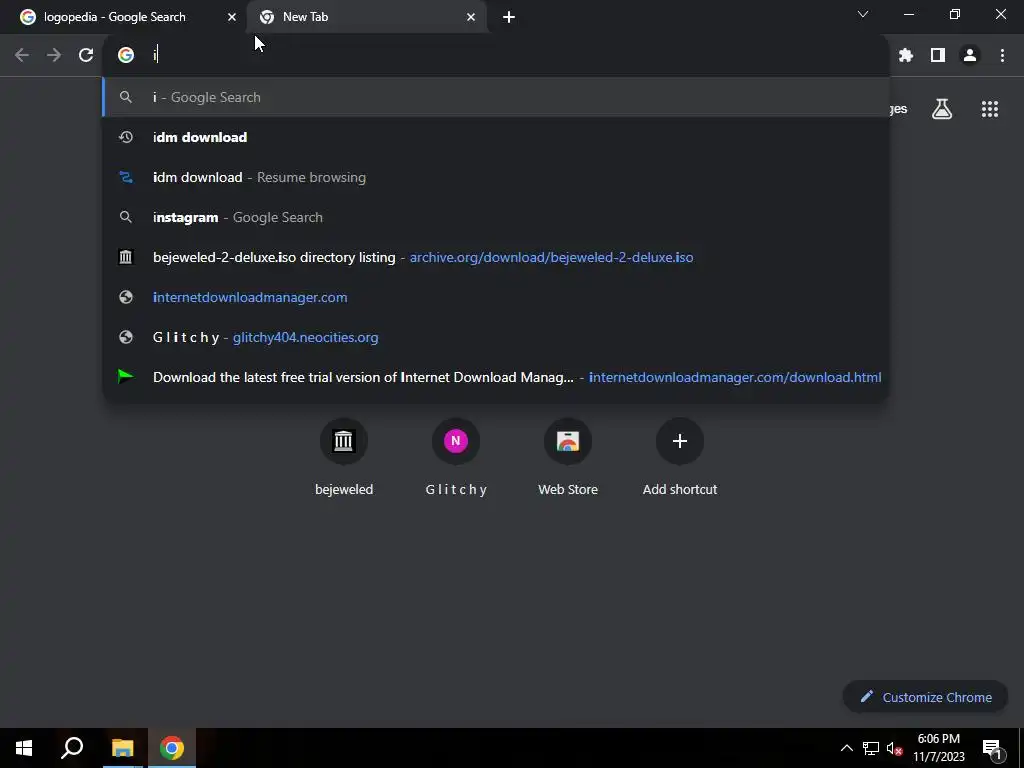Open the Internet Download Manager download.html suggestion

tap(496, 377)
